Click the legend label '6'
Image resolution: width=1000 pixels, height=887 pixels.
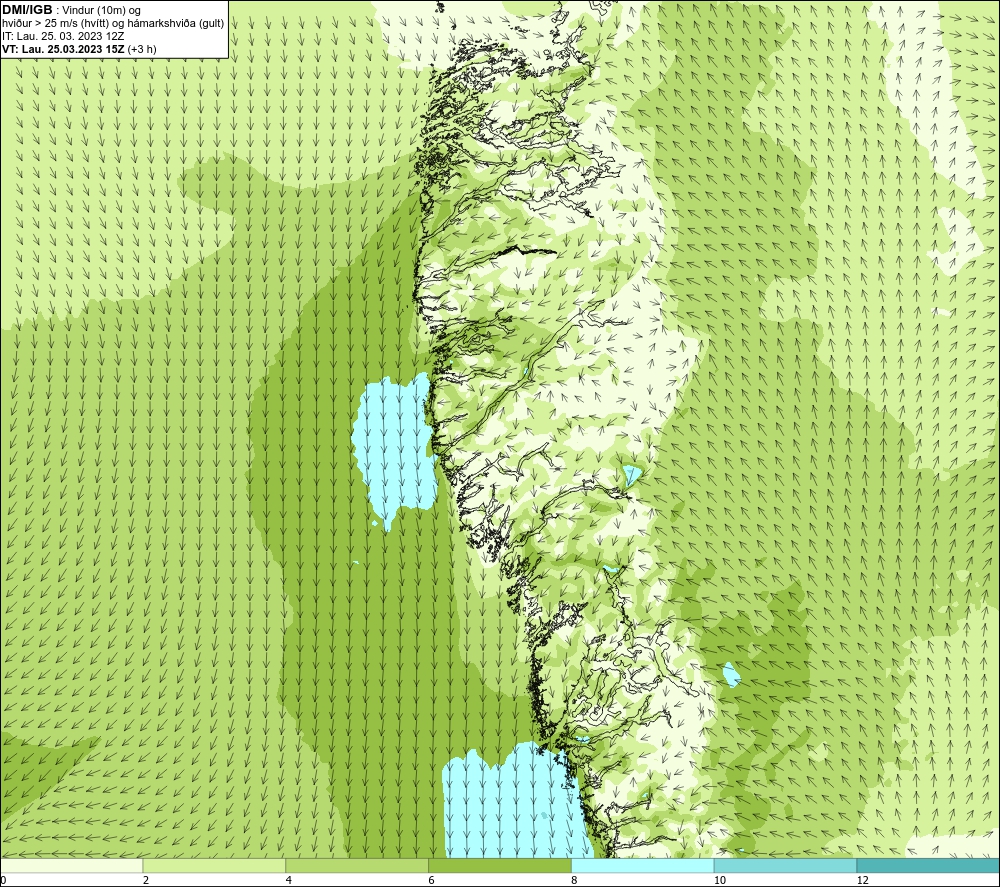(x=431, y=881)
